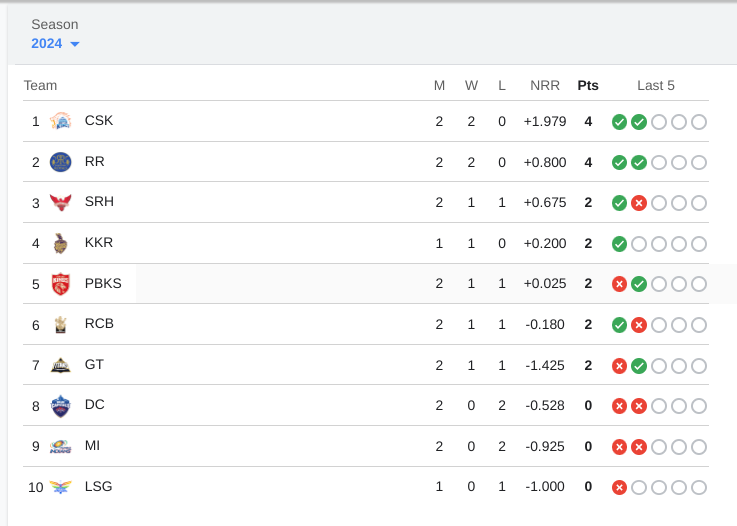Click the RR team logo
This screenshot has height=526, width=737.
pyautogui.click(x=61, y=162)
